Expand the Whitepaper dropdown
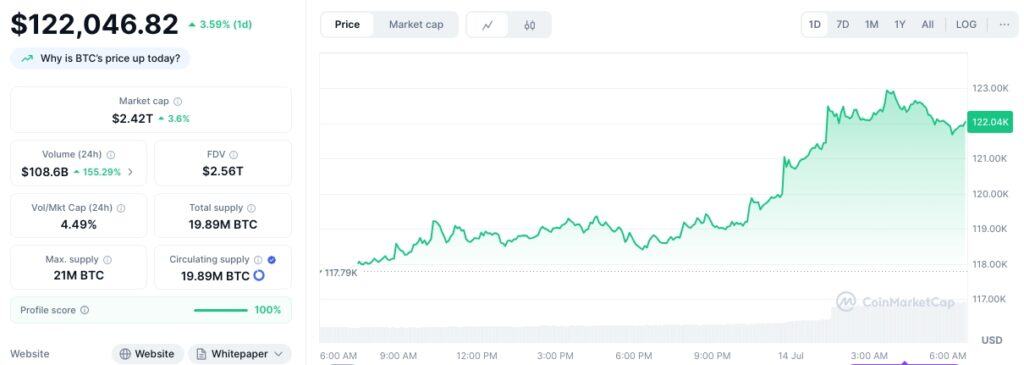 click(x=240, y=354)
